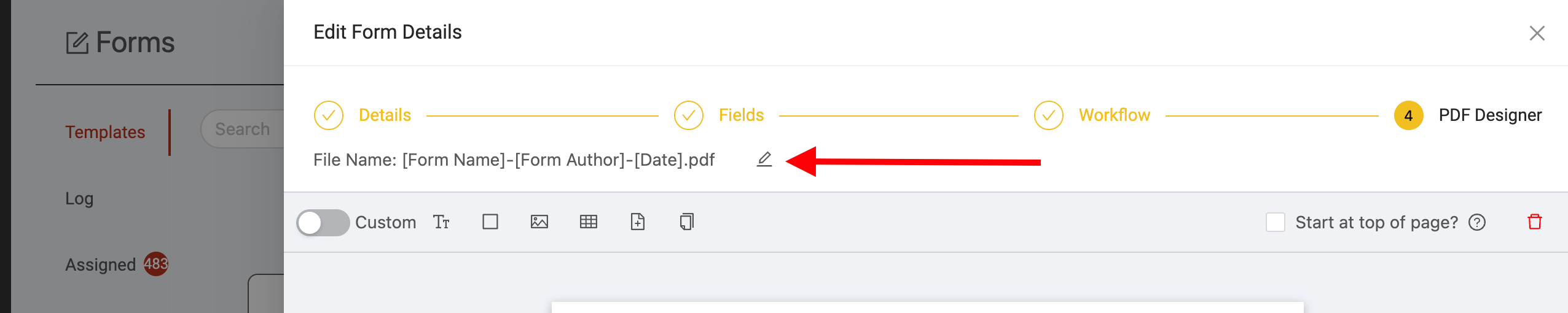
Task: Click the Search input field
Action: [243, 129]
